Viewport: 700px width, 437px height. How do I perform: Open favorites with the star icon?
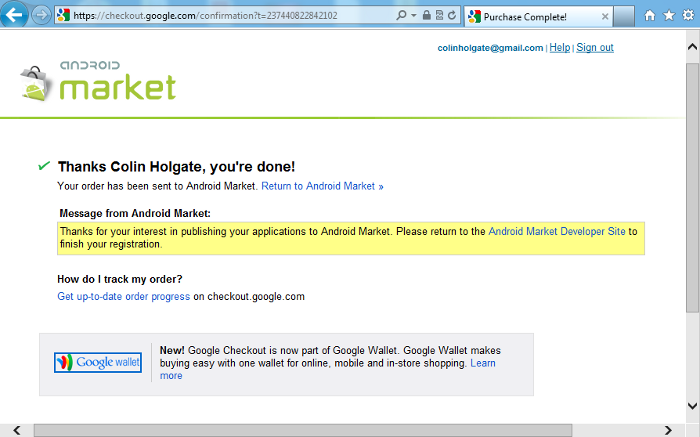(x=669, y=16)
